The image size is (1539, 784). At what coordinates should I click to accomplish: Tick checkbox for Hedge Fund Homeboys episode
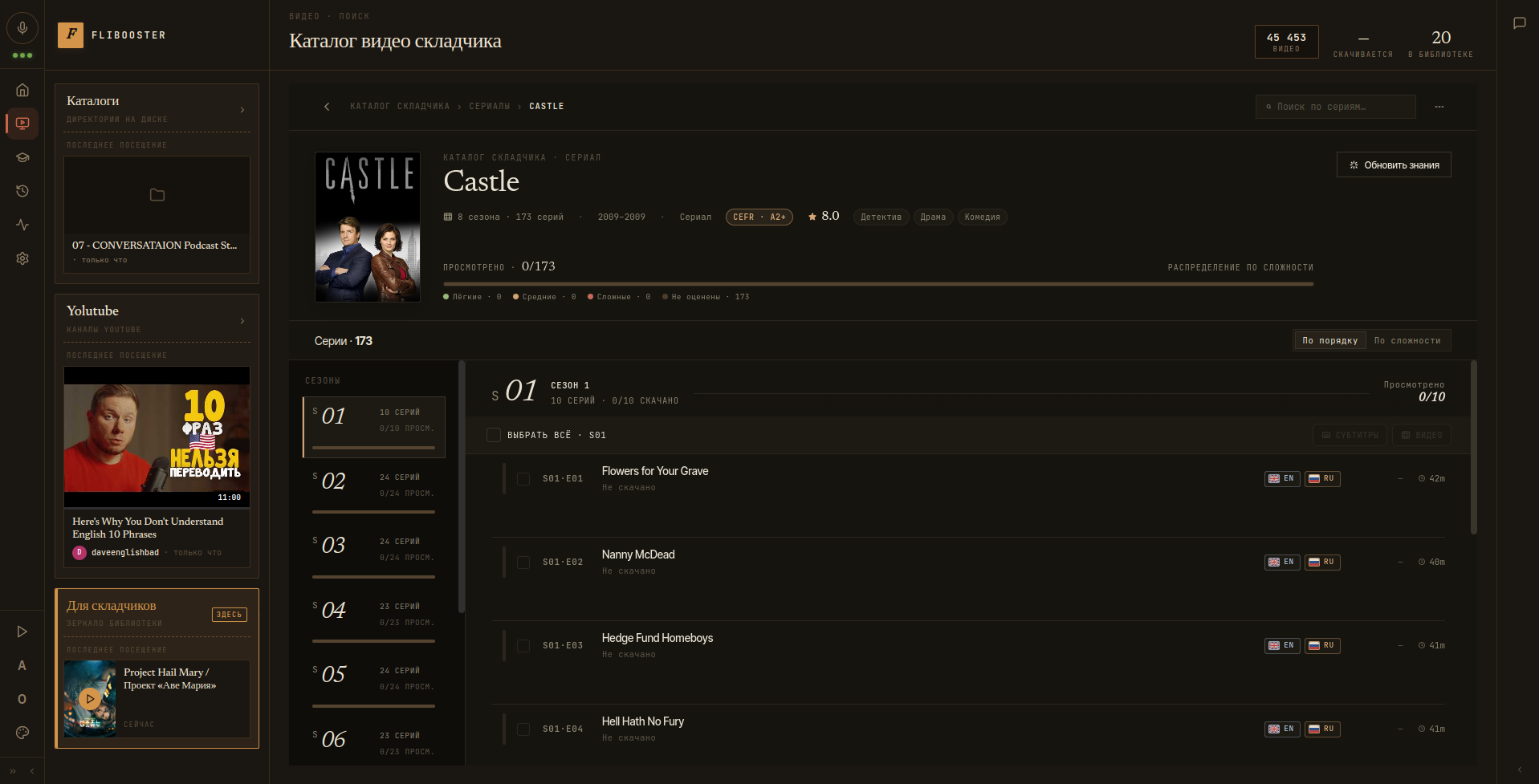[523, 646]
